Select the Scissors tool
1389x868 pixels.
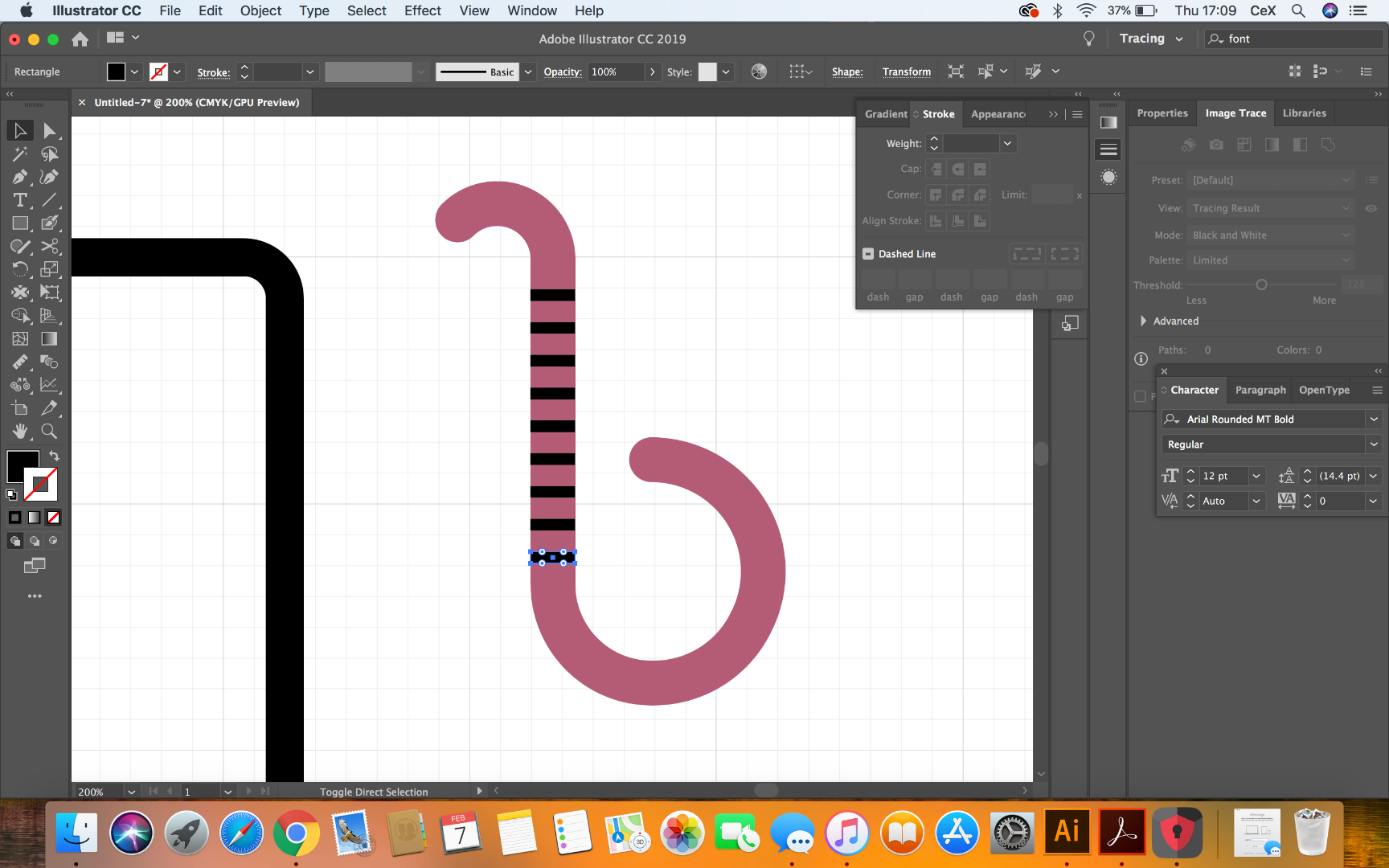point(49,246)
